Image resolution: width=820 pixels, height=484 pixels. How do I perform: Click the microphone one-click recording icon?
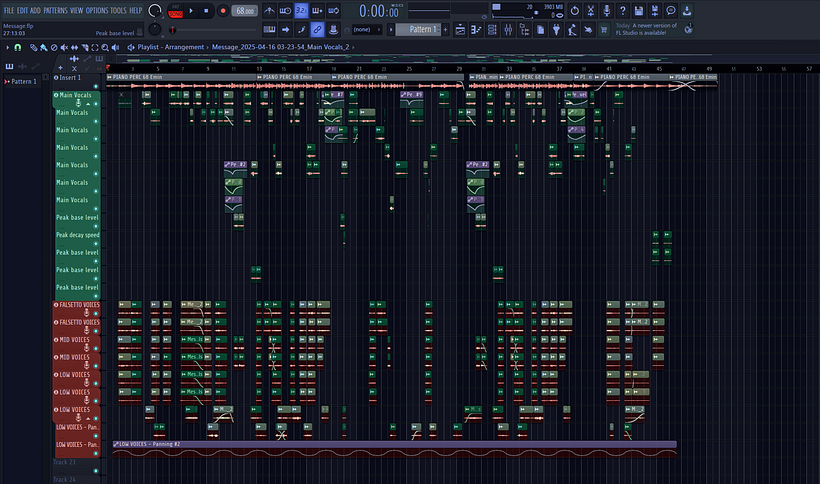(607, 10)
